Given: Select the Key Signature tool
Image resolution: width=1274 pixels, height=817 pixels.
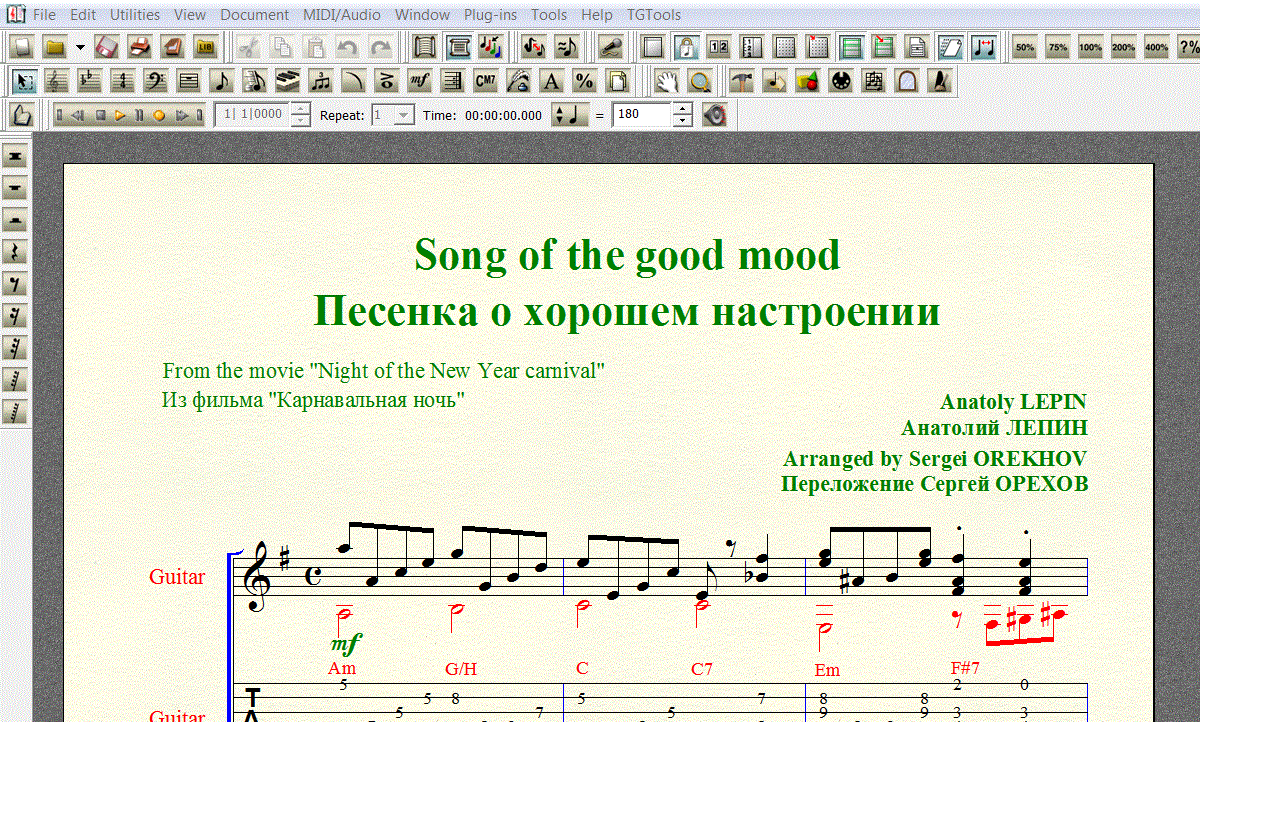Looking at the screenshot, I should (x=91, y=81).
